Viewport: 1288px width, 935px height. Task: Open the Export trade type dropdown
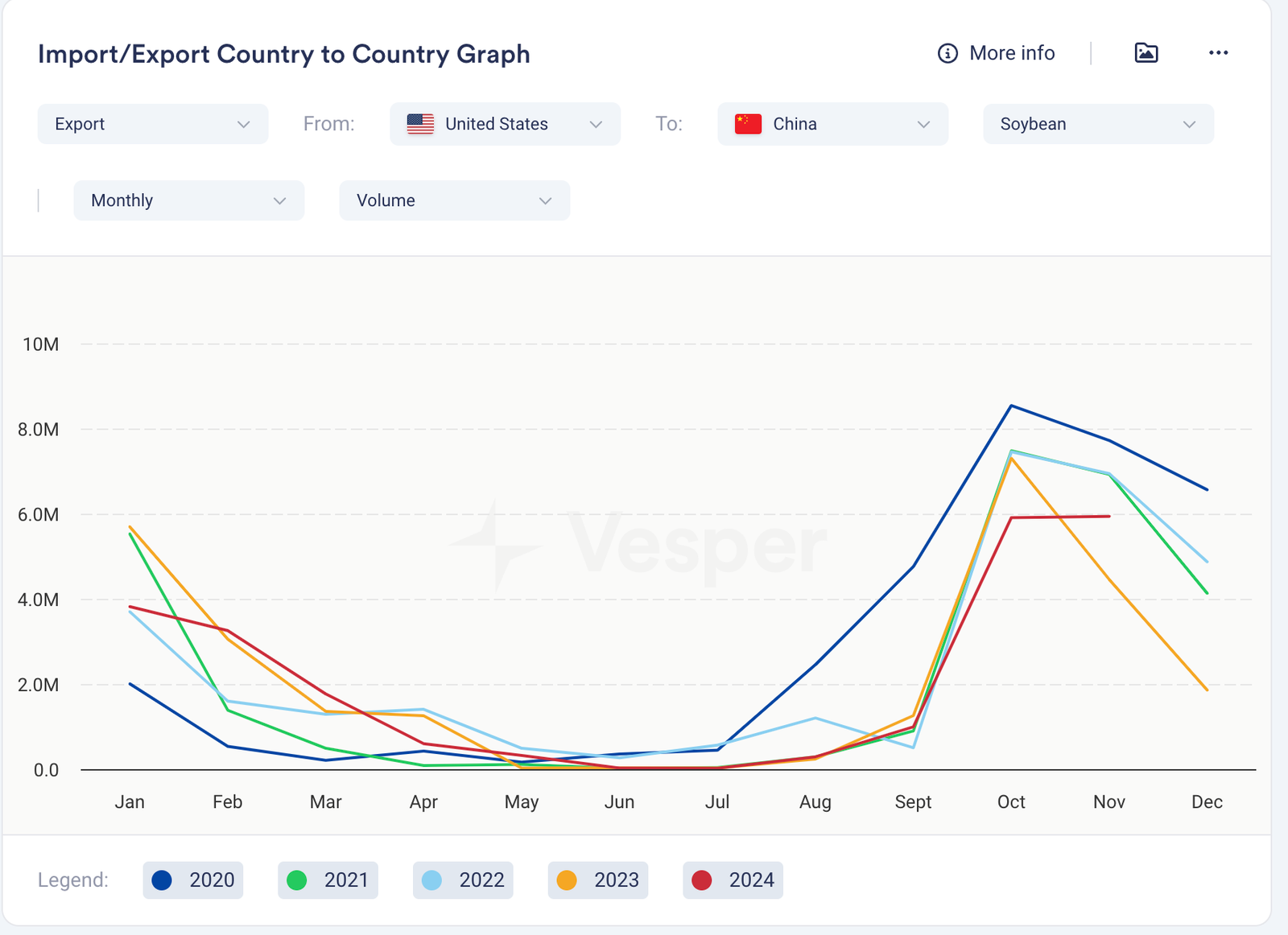coord(153,124)
